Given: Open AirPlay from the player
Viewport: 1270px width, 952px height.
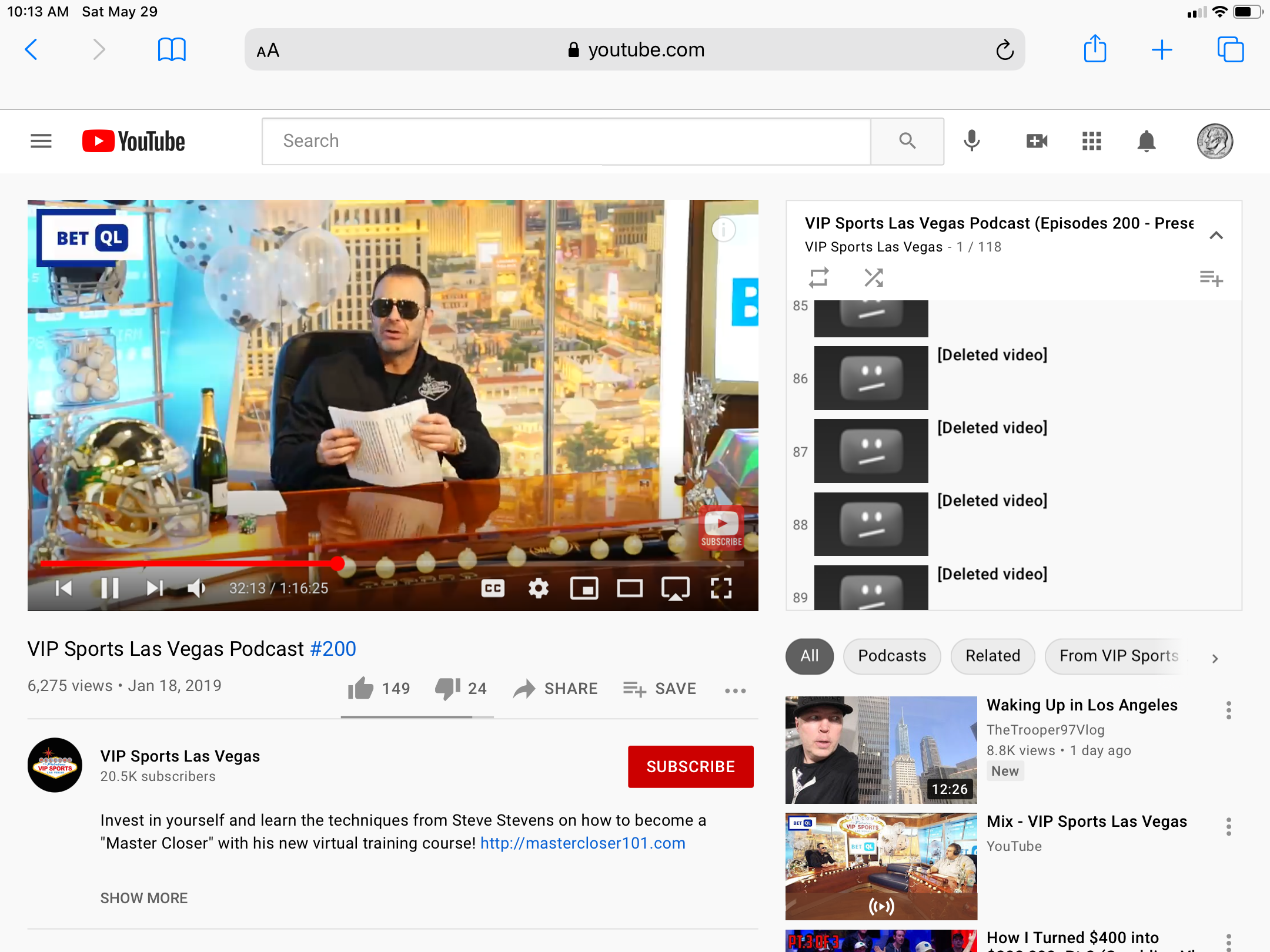Looking at the screenshot, I should (676, 588).
